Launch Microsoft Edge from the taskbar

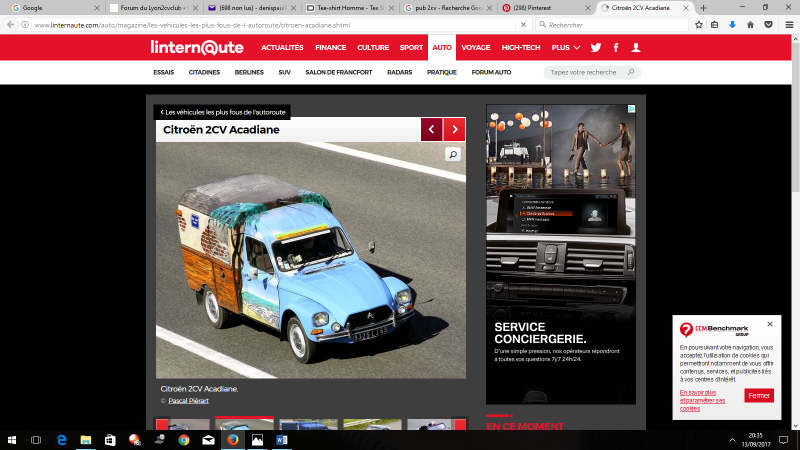coord(61,440)
